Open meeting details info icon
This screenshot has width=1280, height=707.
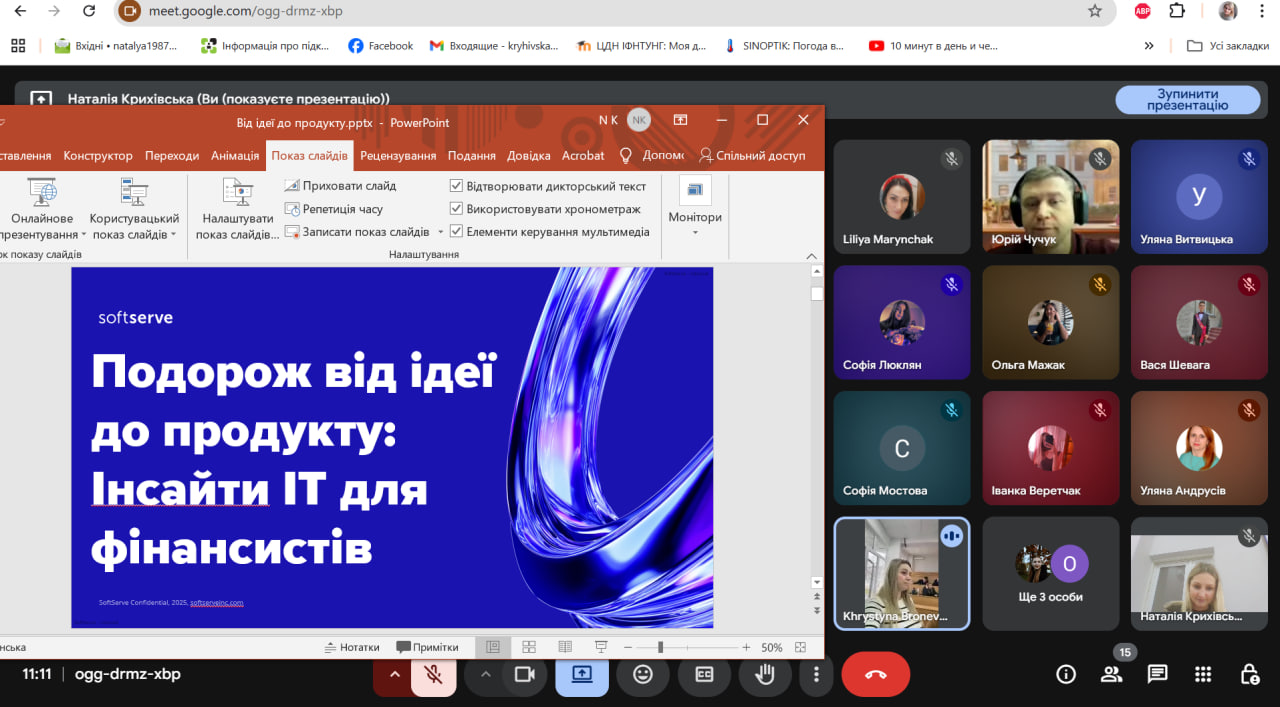coord(1066,674)
